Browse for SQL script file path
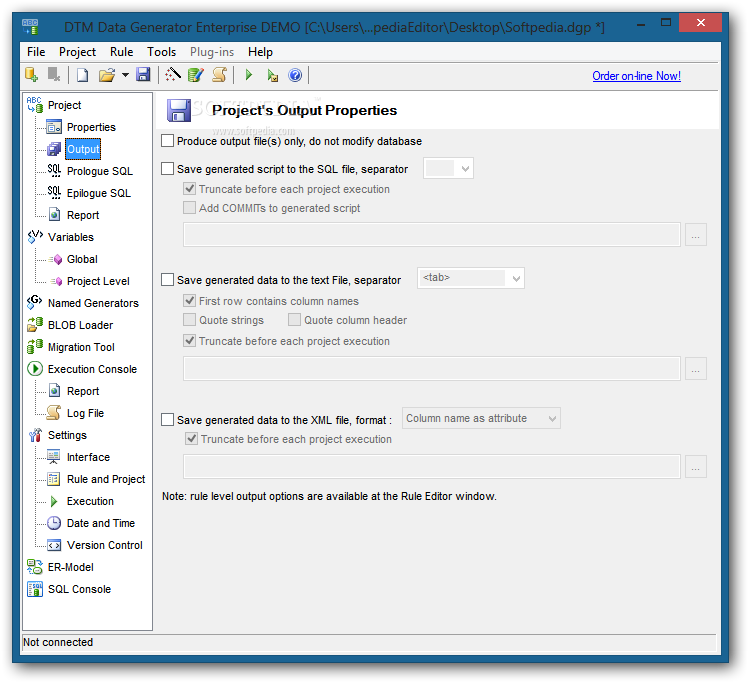 click(696, 235)
